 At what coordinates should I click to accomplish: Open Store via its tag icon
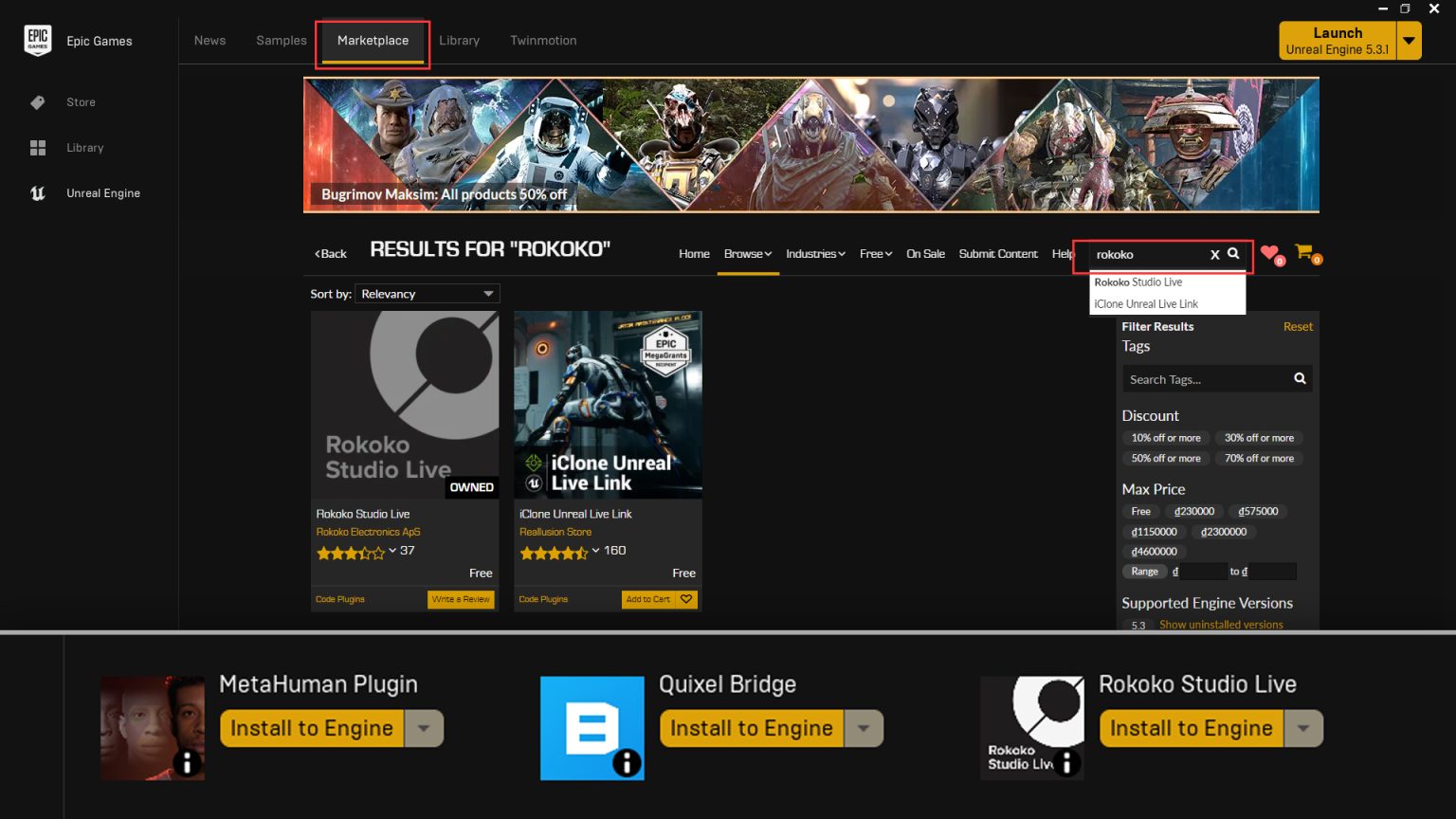pyautogui.click(x=38, y=102)
